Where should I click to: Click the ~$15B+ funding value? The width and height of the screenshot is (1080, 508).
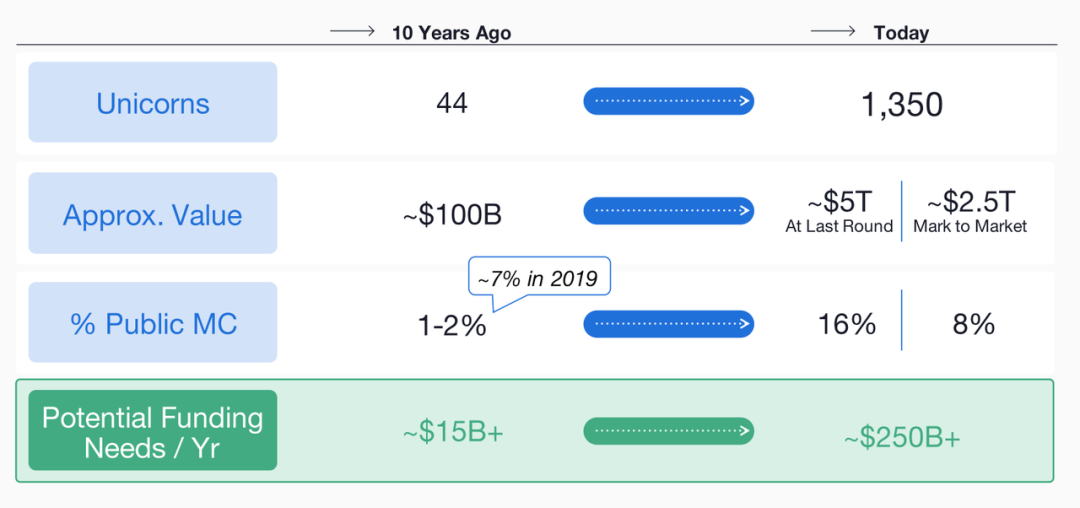coord(453,432)
